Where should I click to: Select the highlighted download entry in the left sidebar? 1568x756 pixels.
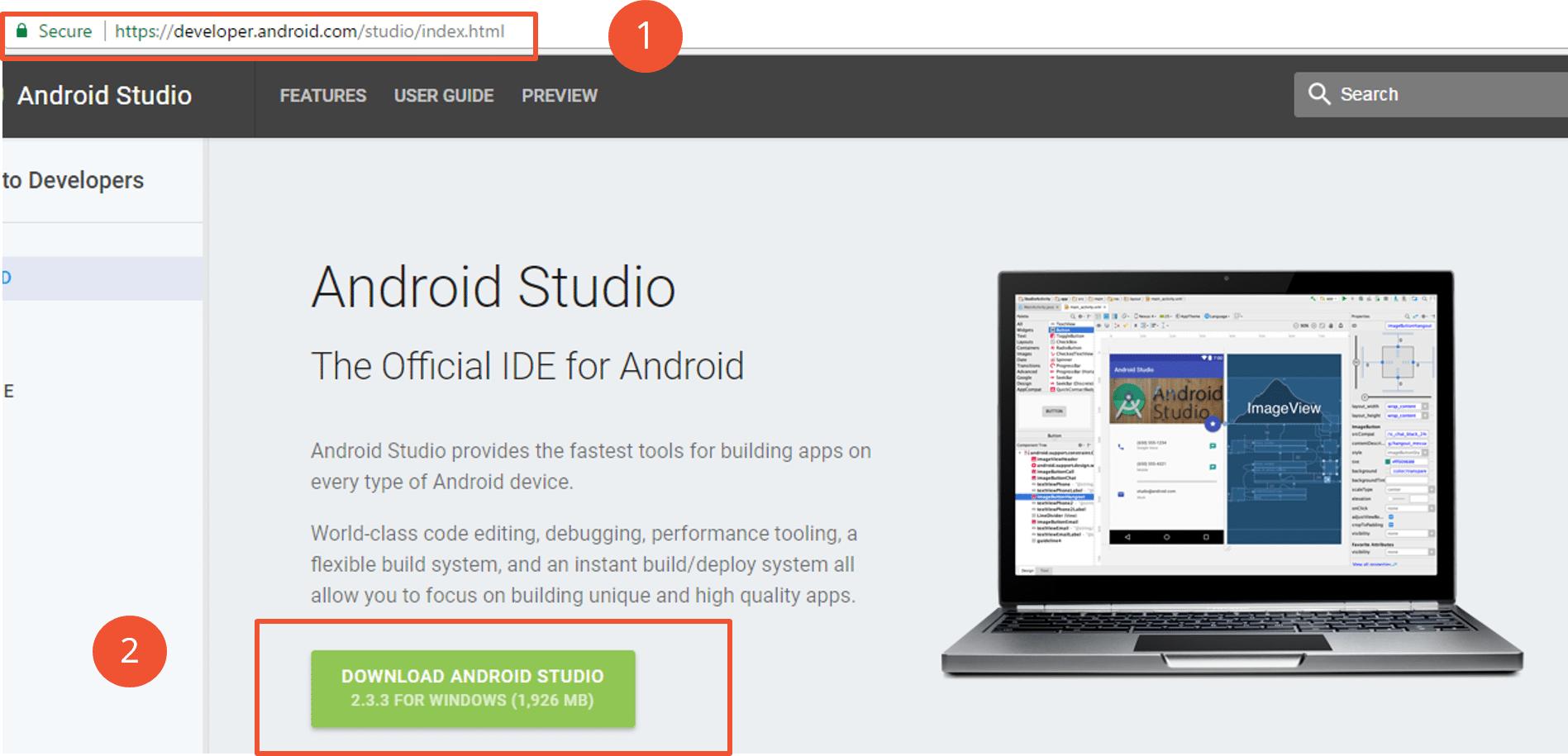point(83,277)
